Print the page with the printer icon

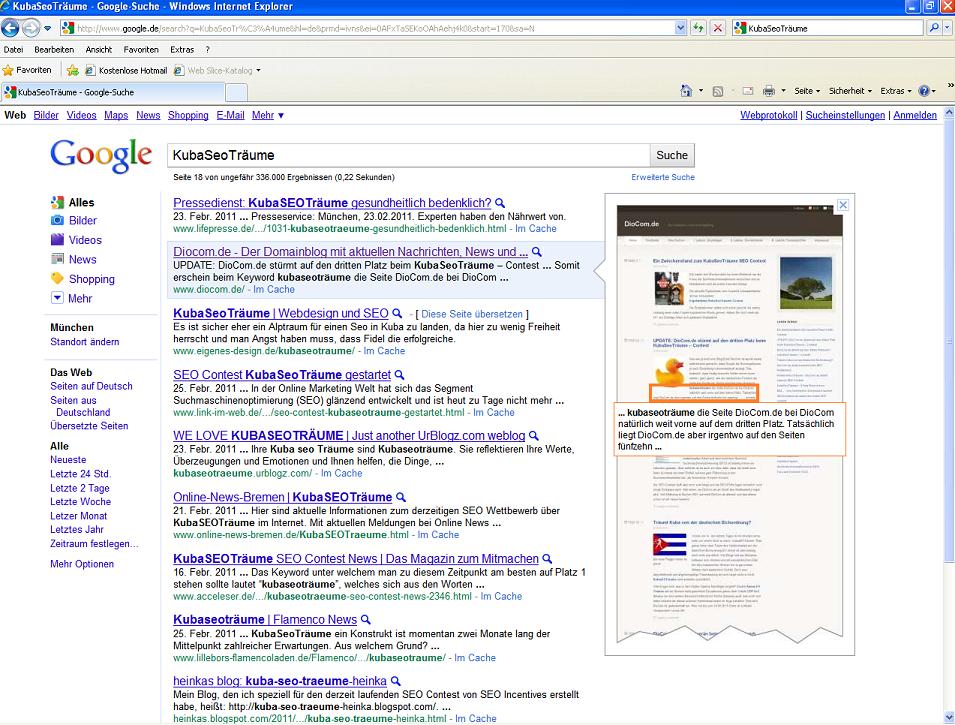coord(769,91)
